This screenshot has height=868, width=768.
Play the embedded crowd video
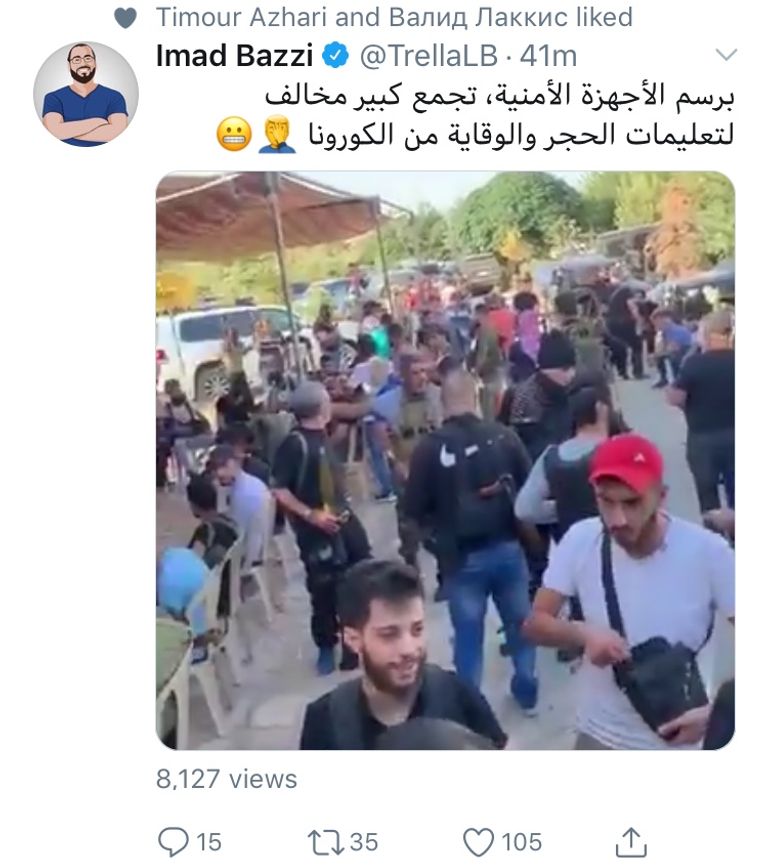pyautogui.click(x=445, y=461)
